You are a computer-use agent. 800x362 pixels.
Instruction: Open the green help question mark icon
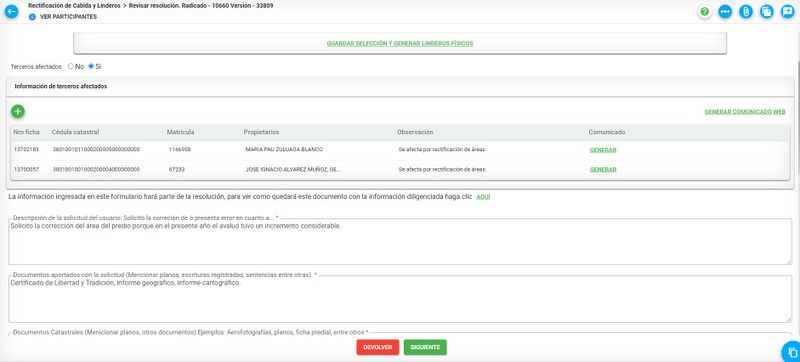coord(705,11)
